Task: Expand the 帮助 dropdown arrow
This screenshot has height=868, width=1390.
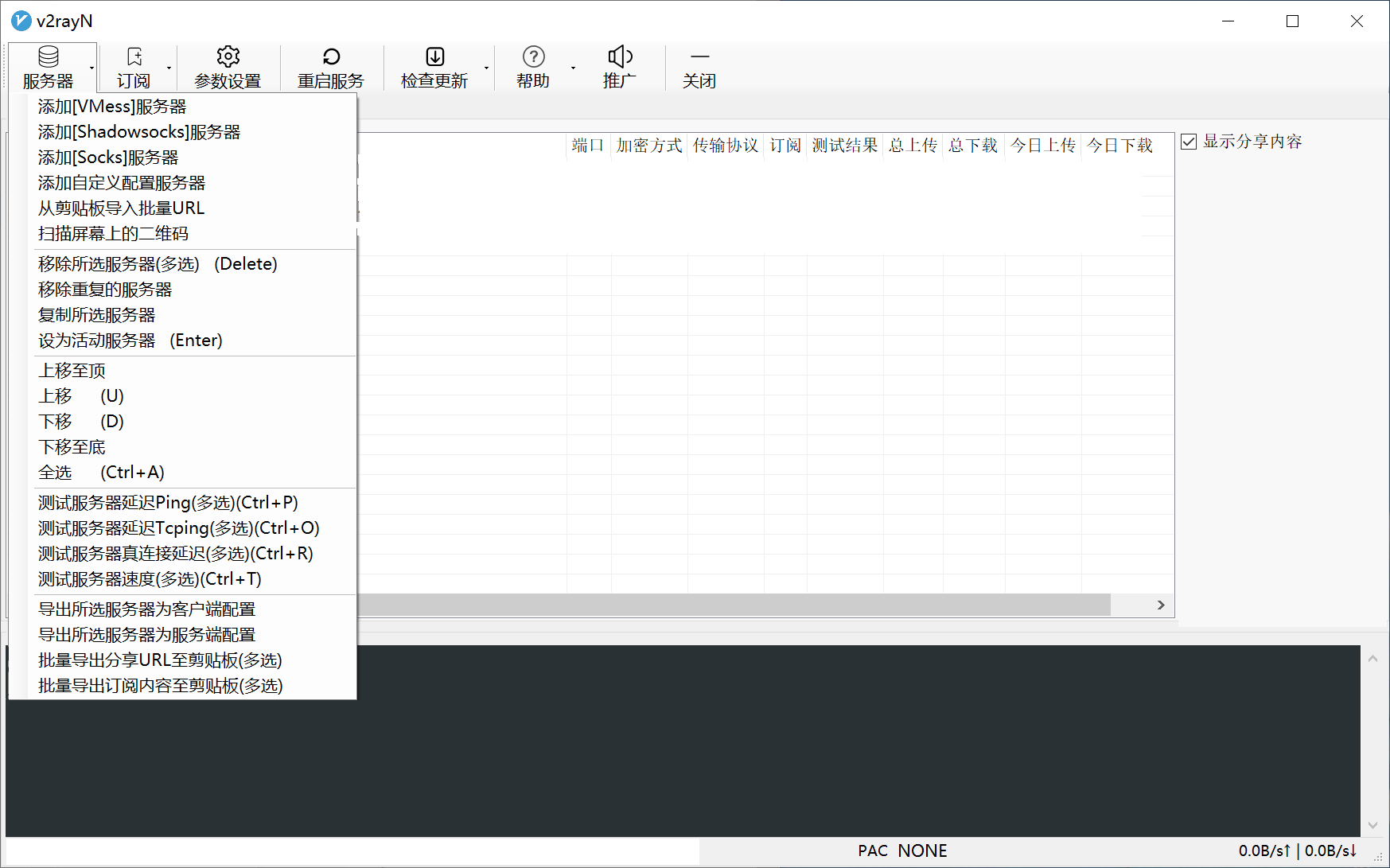Action: [x=573, y=68]
